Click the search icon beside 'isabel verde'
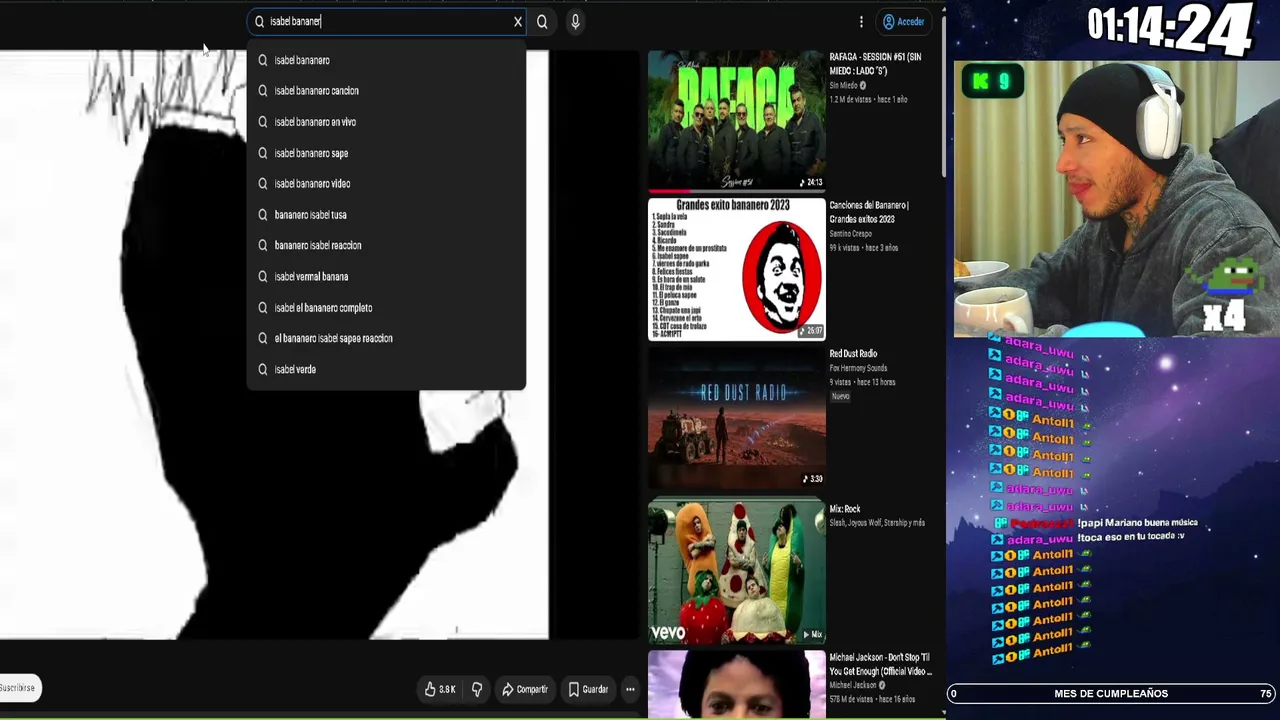The image size is (1280, 720). [x=263, y=370]
